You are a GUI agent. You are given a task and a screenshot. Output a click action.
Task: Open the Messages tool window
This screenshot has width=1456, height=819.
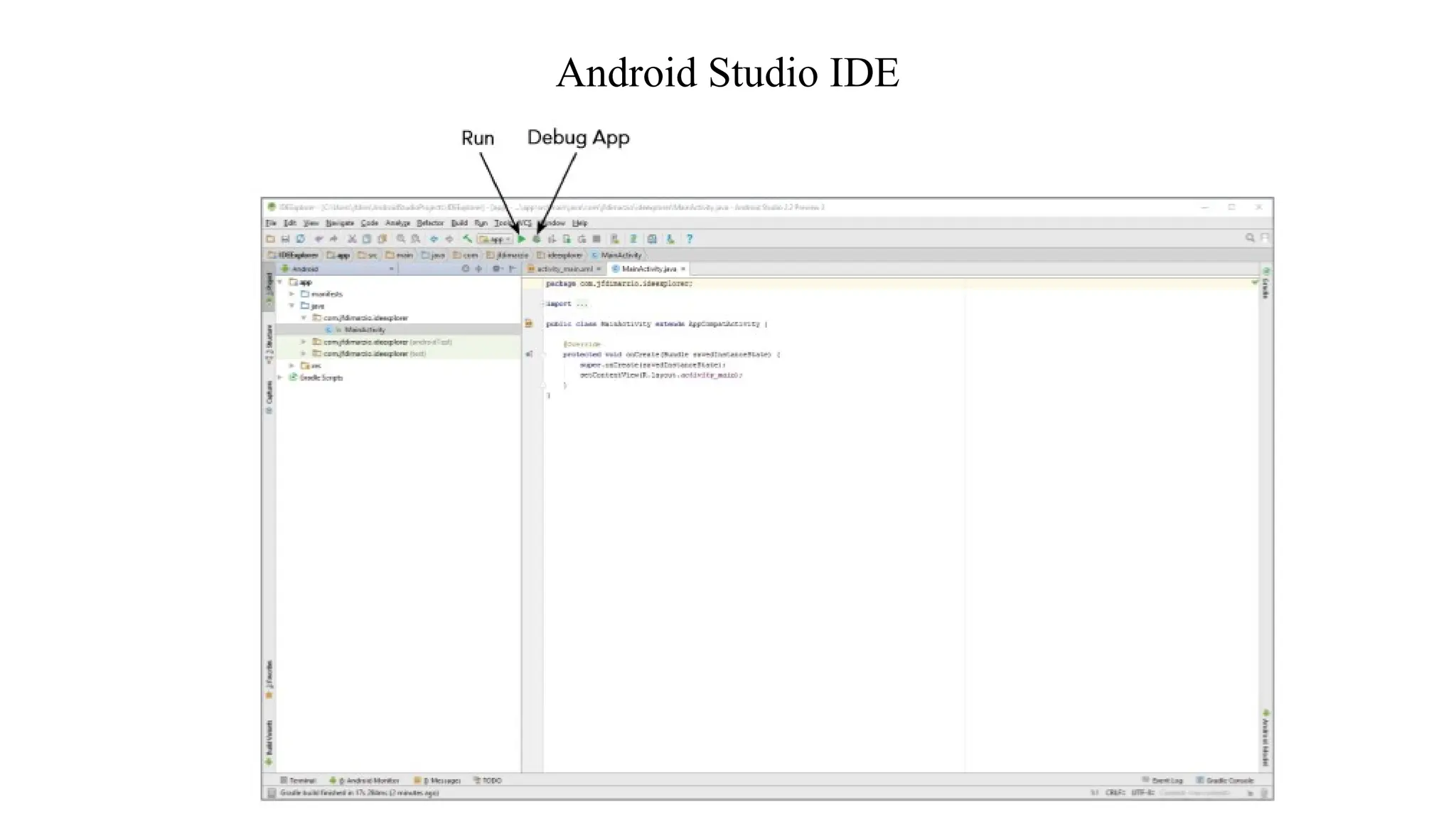tap(437, 781)
